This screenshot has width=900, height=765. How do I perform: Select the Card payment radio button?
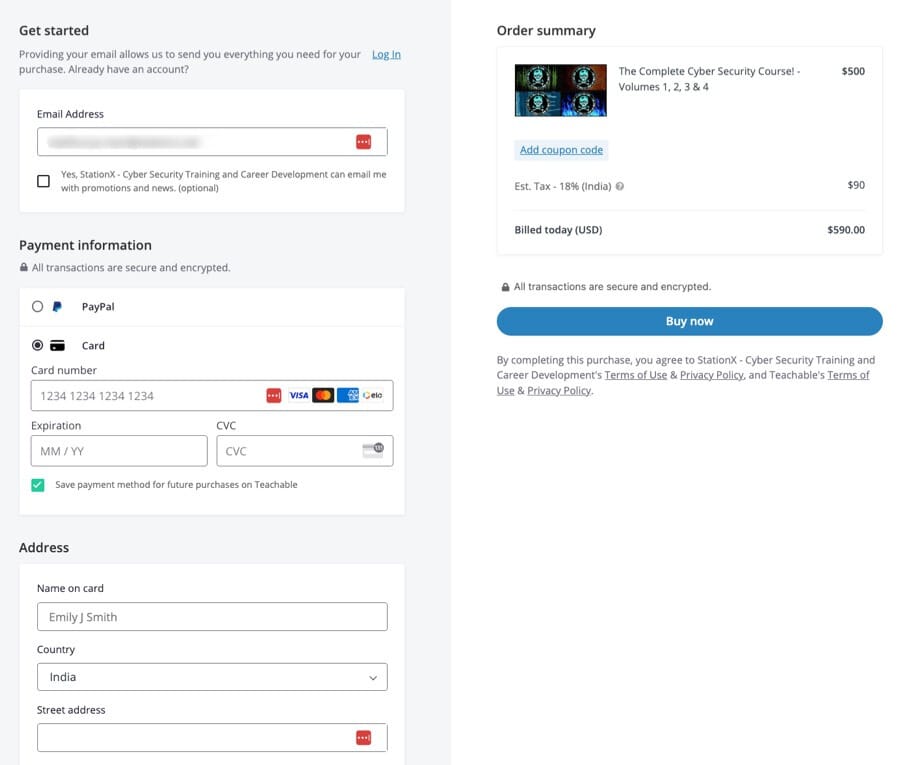click(x=38, y=346)
